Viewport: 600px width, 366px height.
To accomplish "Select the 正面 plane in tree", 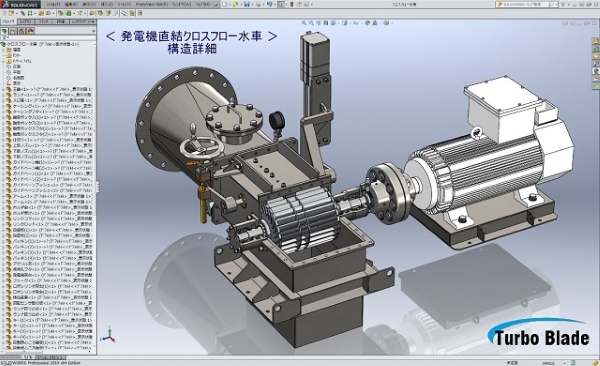I will [16, 67].
